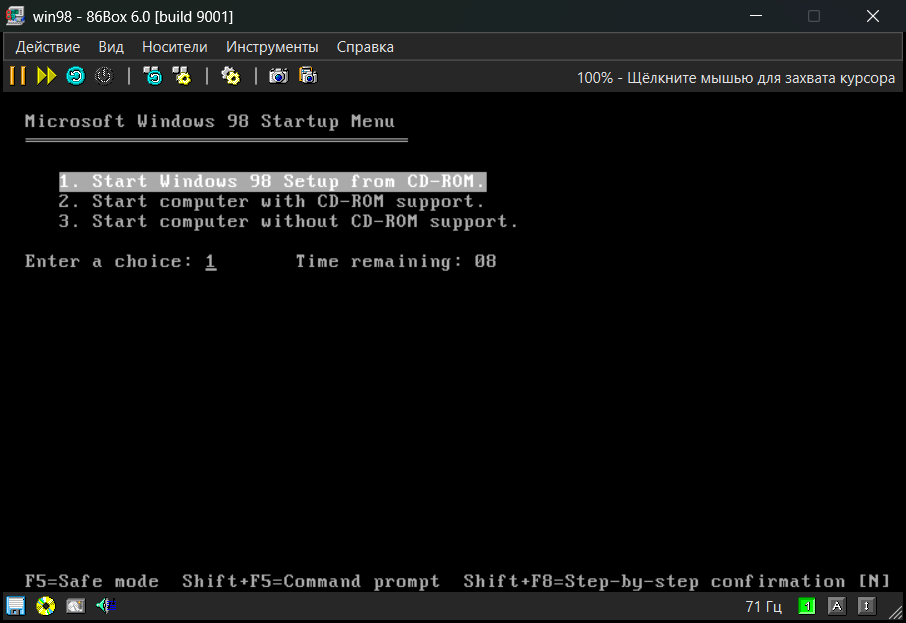Click the CD-ROM disc status bar icon
The height and width of the screenshot is (623, 906).
pyautogui.click(x=46, y=606)
